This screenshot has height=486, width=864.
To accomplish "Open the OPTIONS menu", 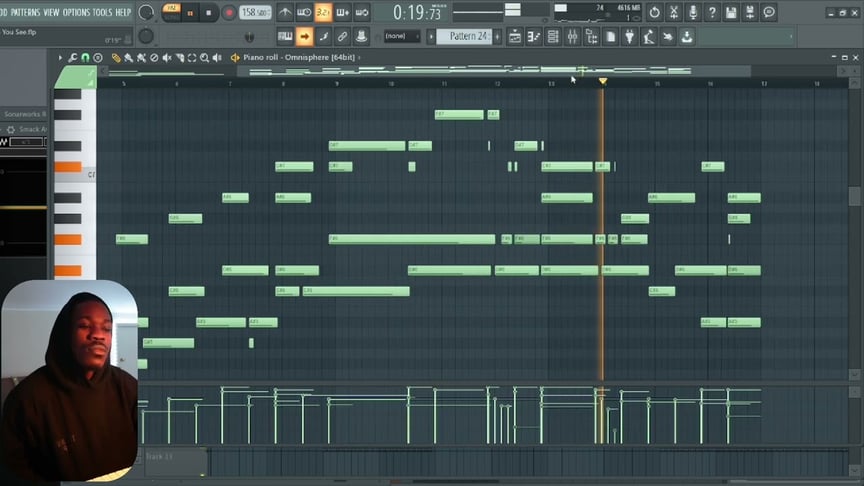I will [x=76, y=12].
